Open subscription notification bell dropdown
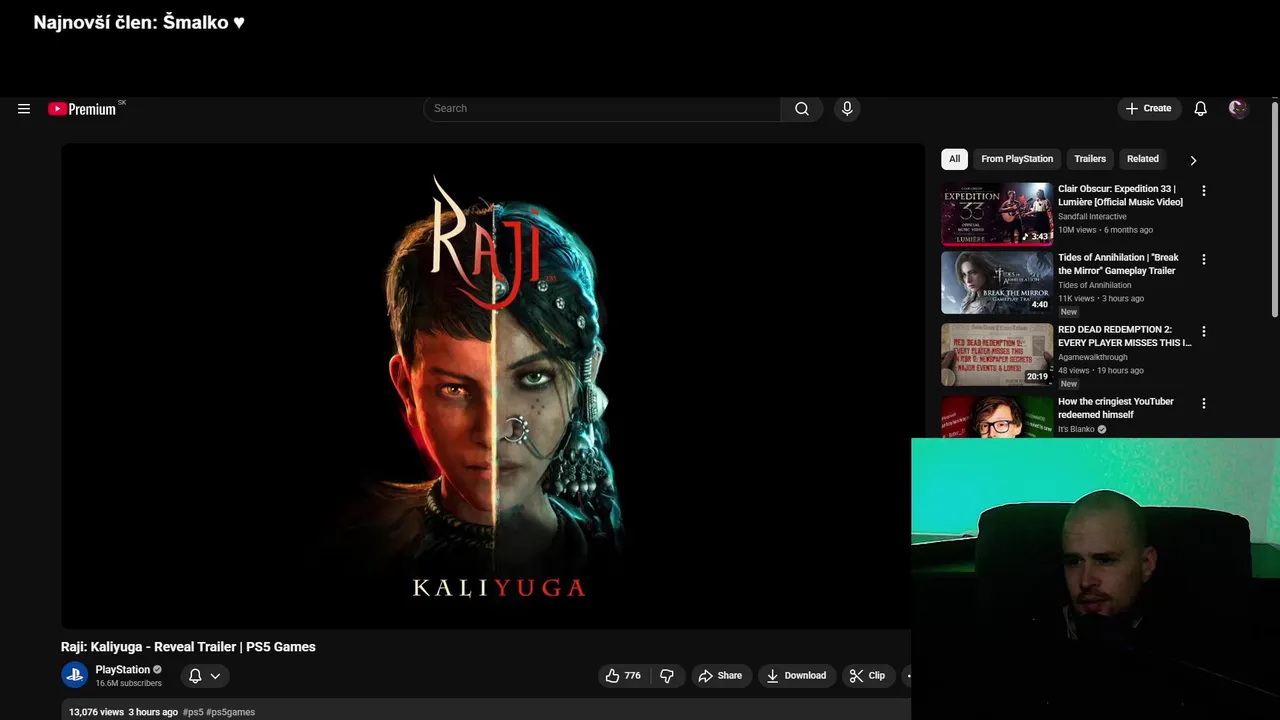 204,676
